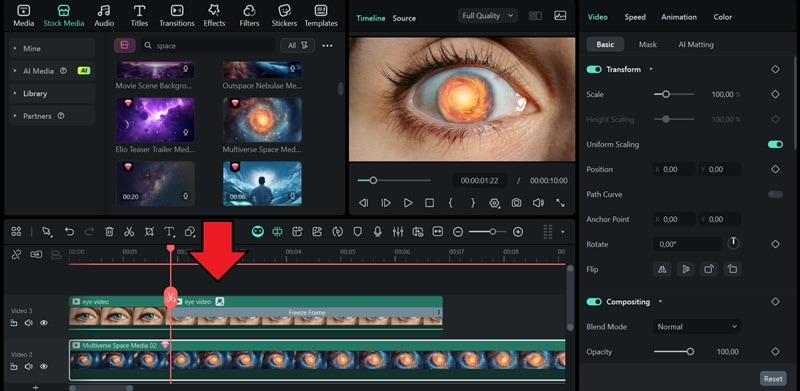Click the Reset button
Viewport: 800px width, 391px height.
pyautogui.click(x=773, y=379)
